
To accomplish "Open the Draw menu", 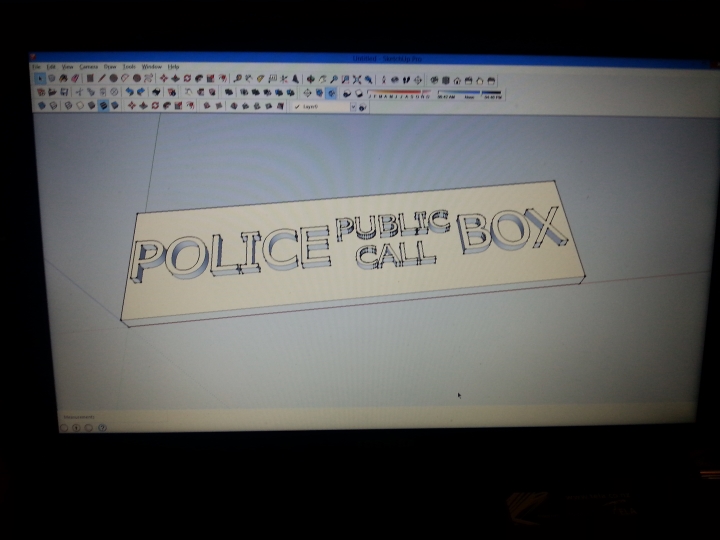I will click(110, 67).
